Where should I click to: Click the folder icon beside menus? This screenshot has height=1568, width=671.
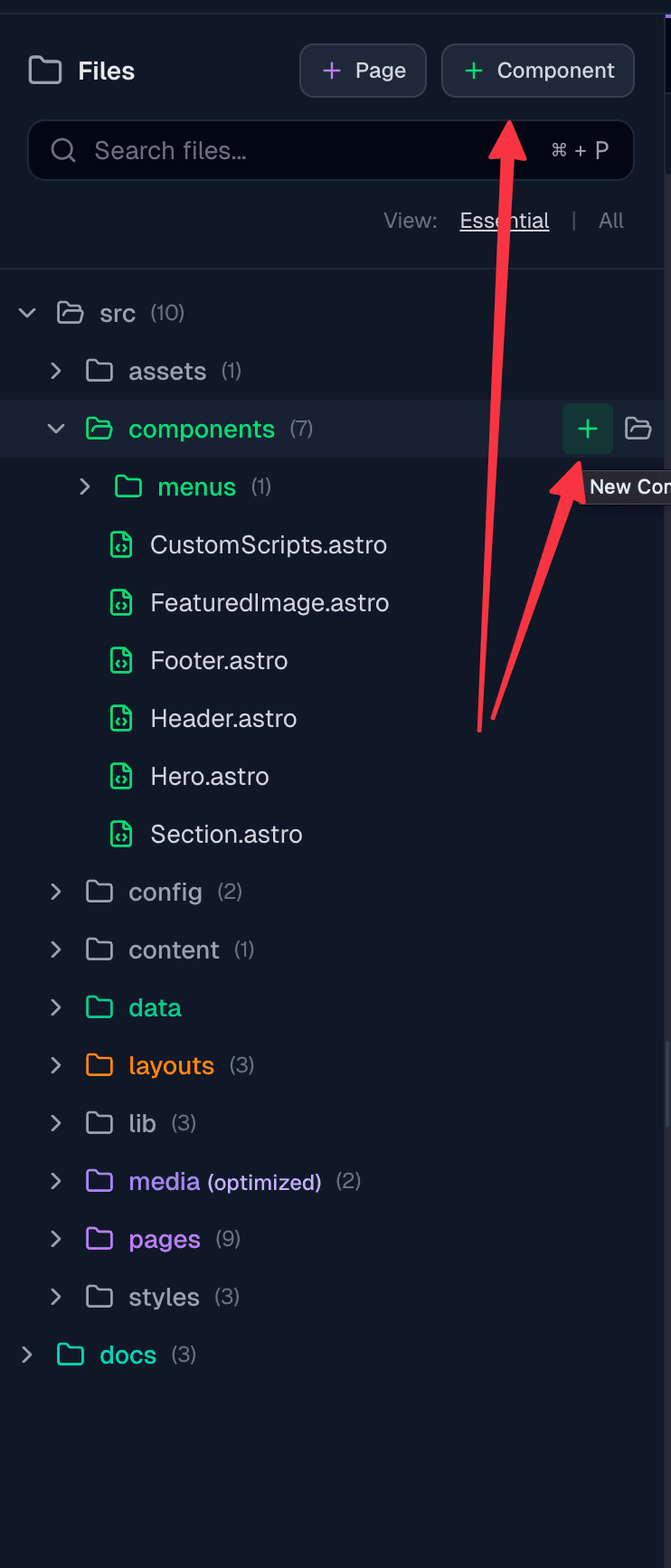pos(128,486)
